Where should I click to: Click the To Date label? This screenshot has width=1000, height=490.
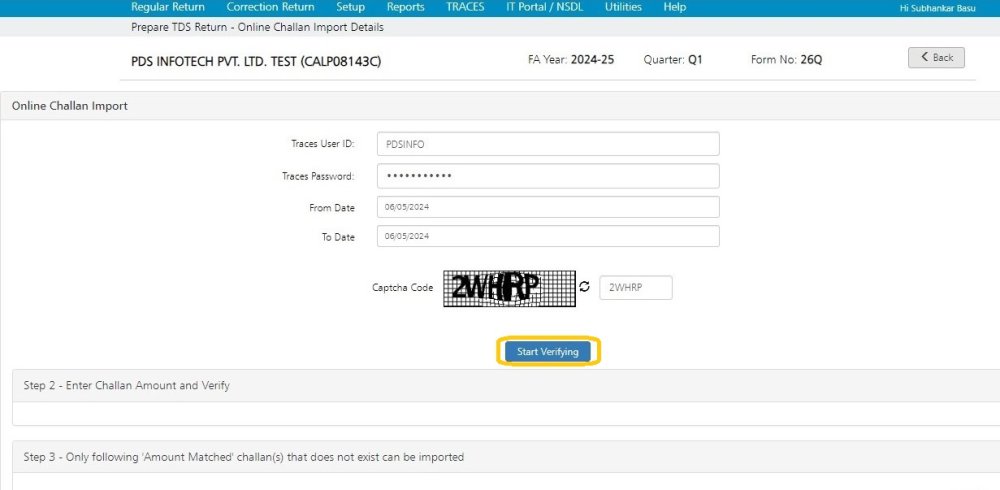338,237
